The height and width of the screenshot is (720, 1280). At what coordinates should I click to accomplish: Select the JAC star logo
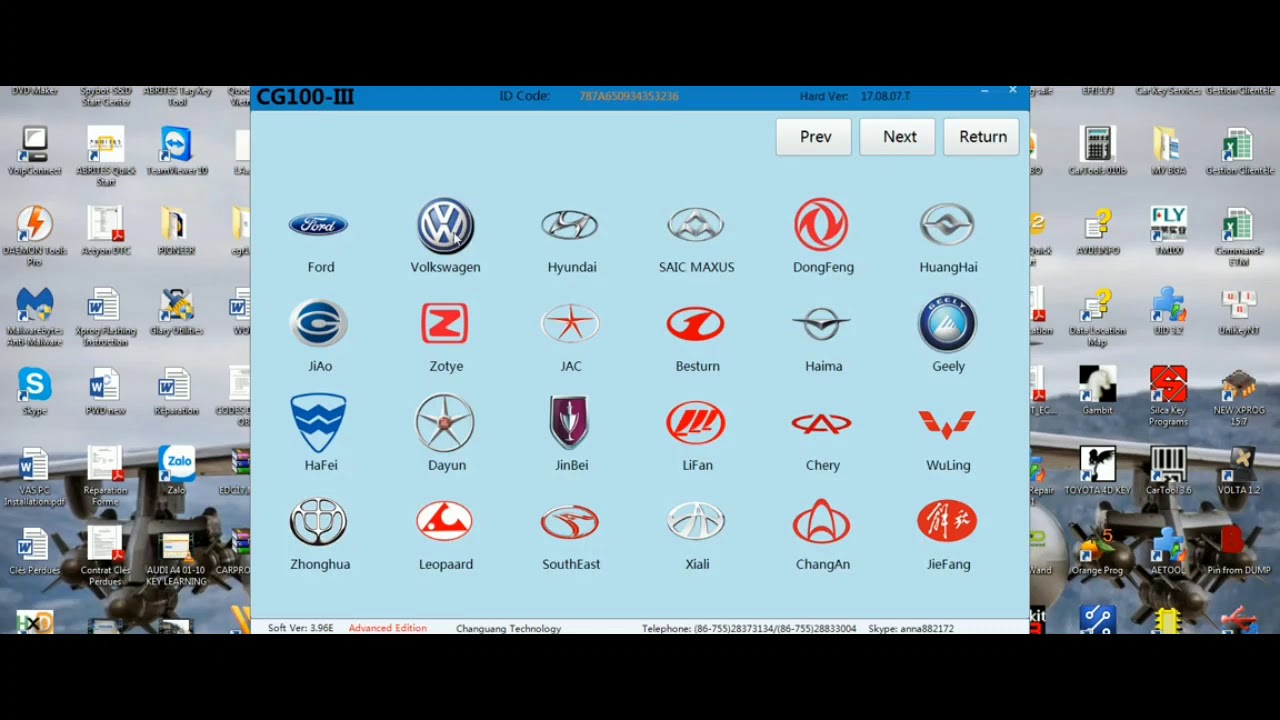[570, 324]
